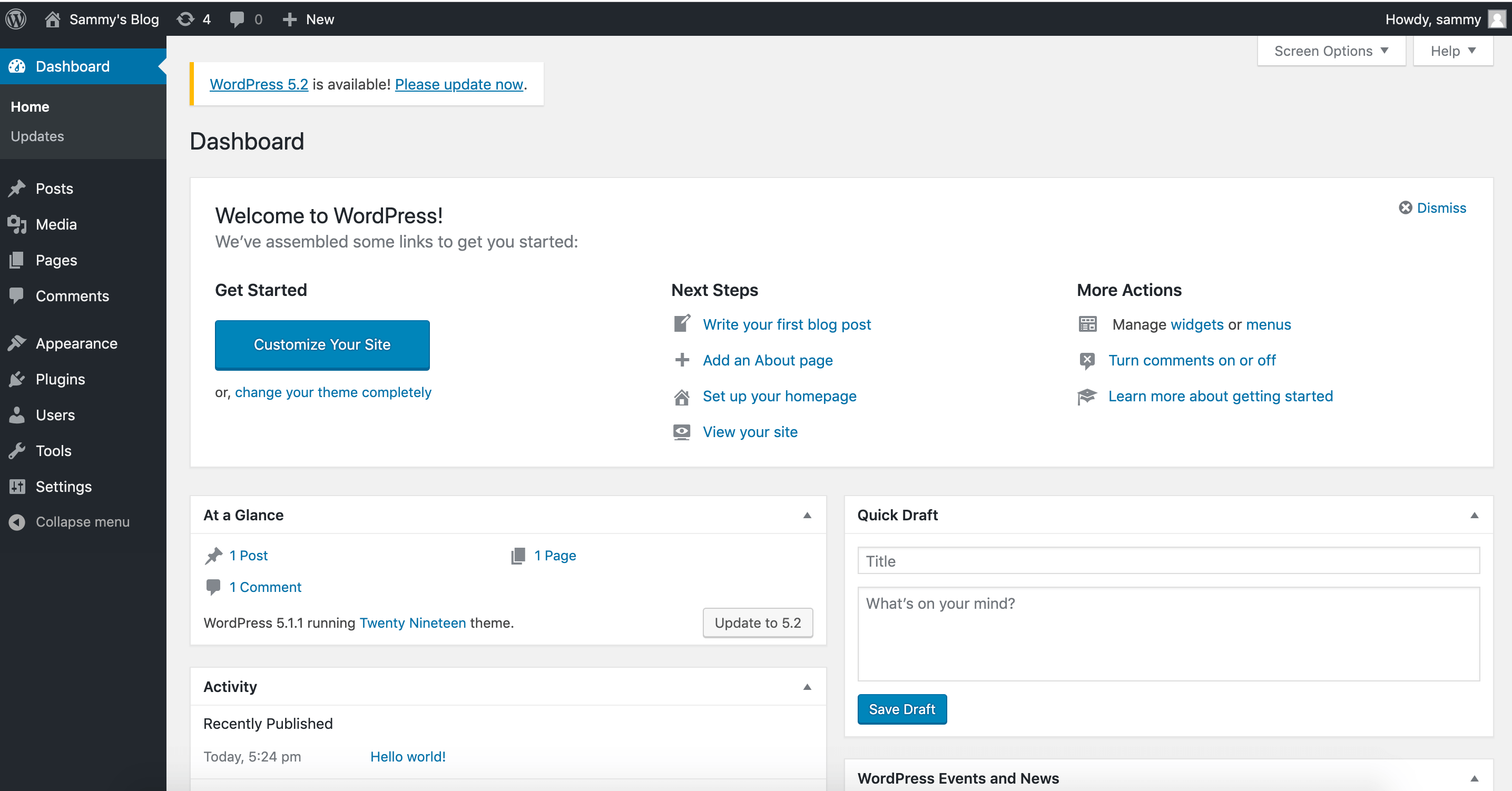The width and height of the screenshot is (1512, 791).
Task: Click the Title input field
Action: pos(1169,561)
